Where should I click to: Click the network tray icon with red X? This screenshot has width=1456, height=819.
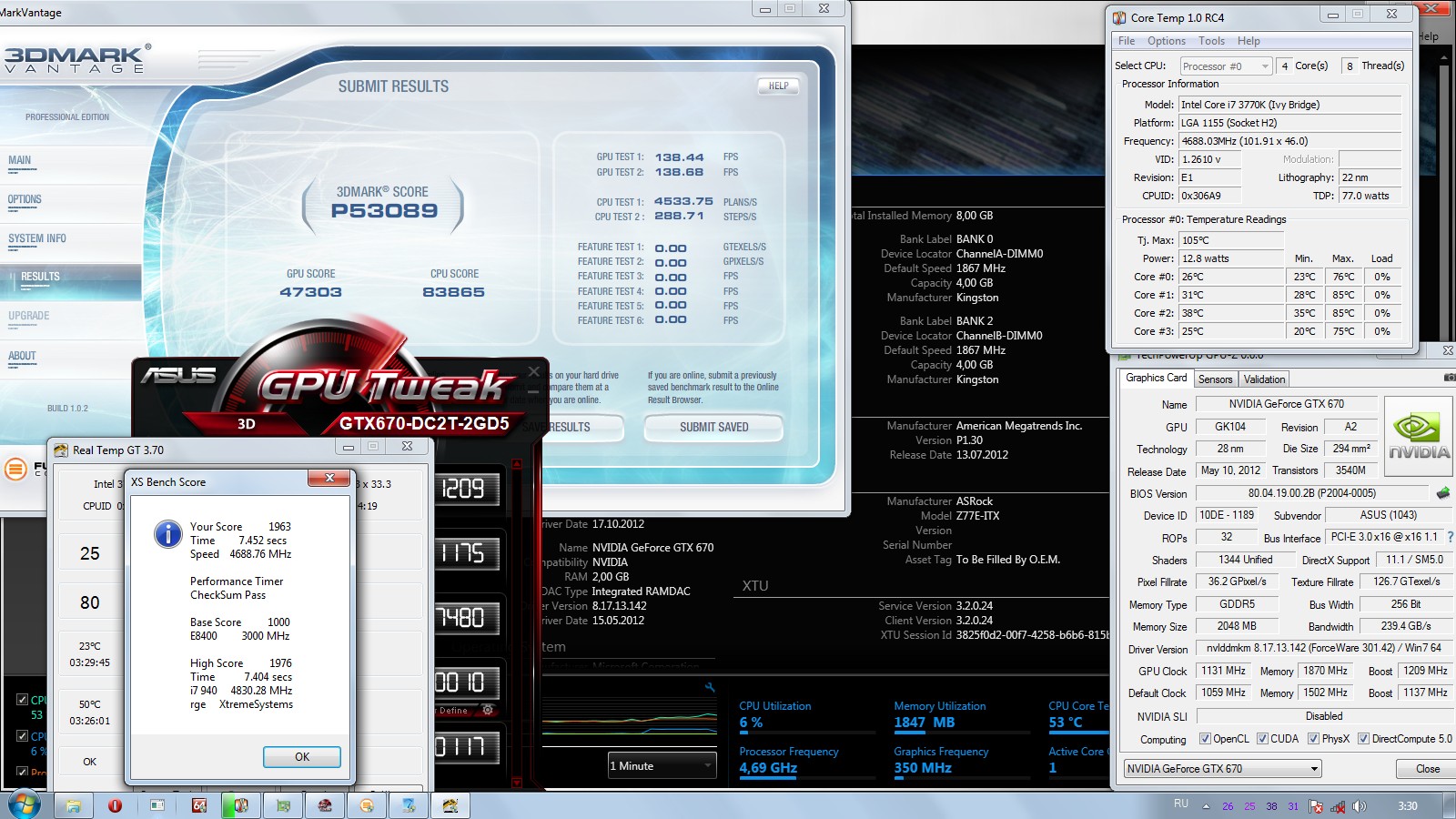[1338, 806]
